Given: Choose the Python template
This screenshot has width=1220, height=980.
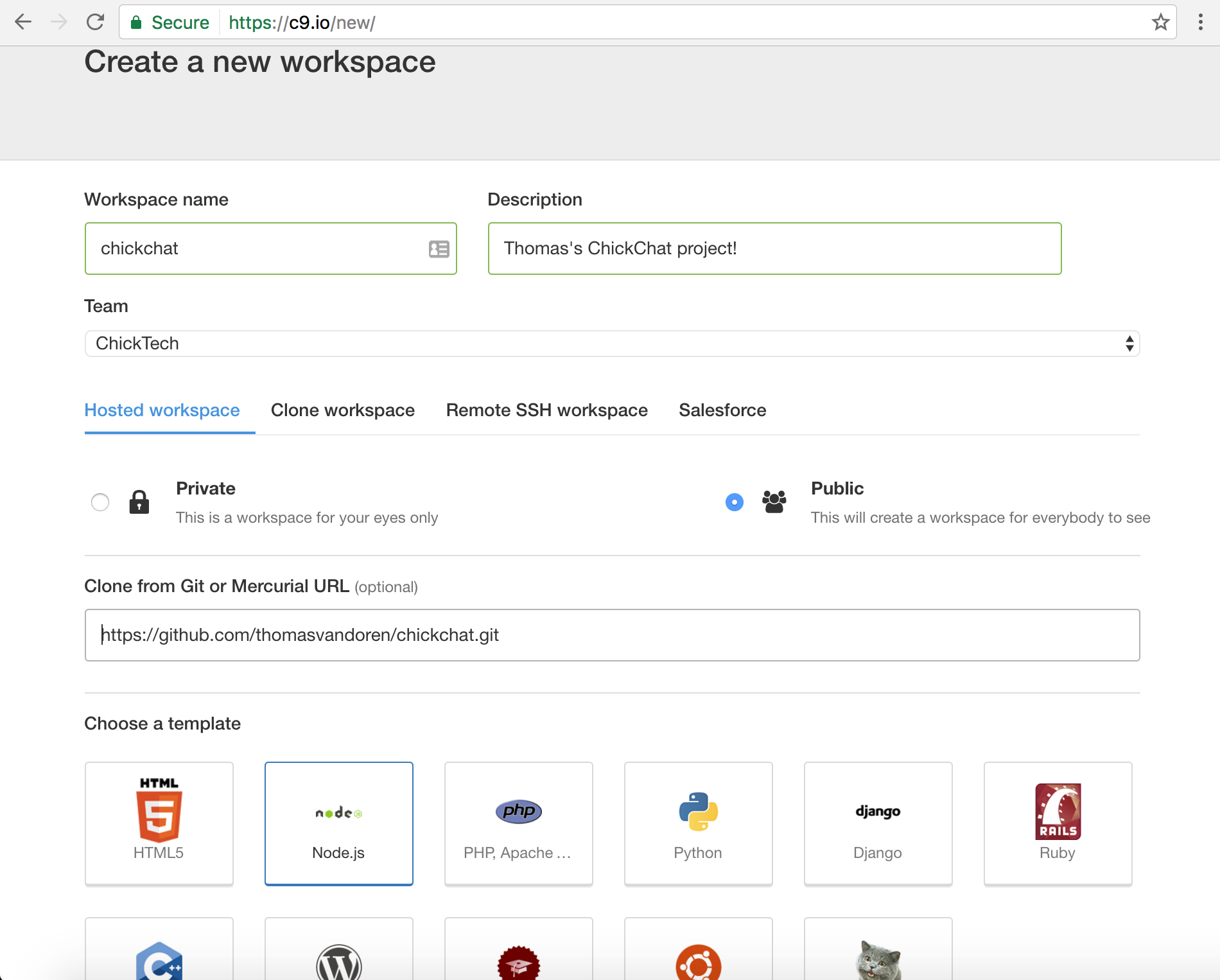Looking at the screenshot, I should pos(699,824).
